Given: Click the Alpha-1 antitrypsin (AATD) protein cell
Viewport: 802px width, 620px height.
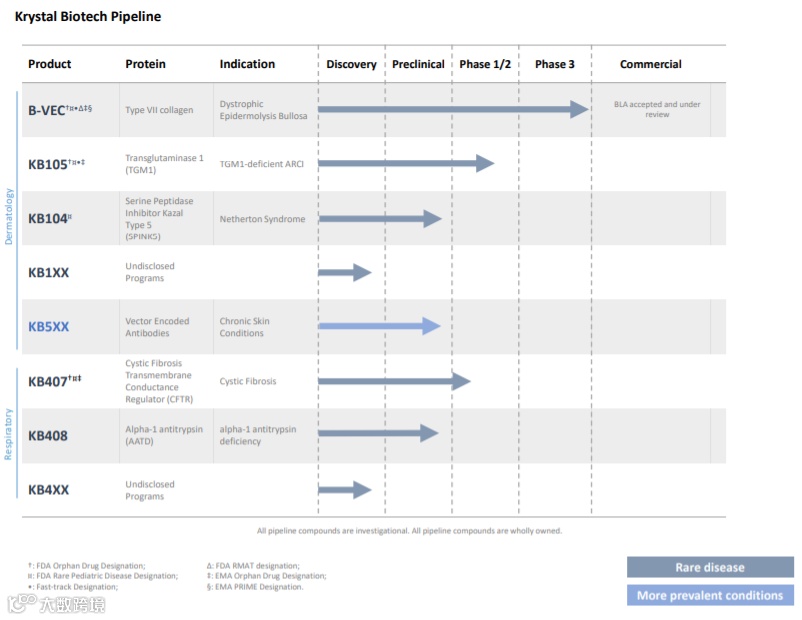Looking at the screenshot, I should point(164,435).
